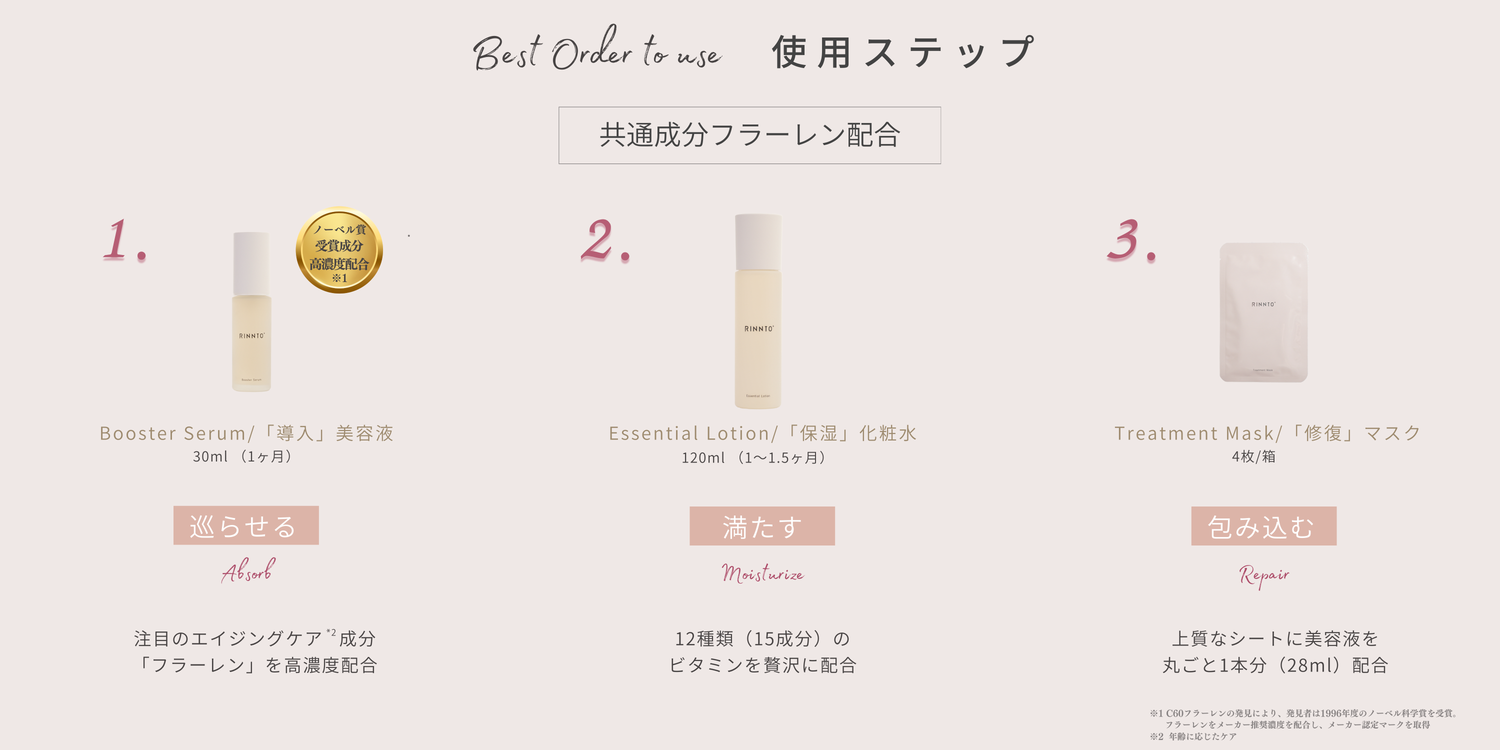Viewport: 1500px width, 750px height.
Task: Click the pink step number 3
Action: (x=1131, y=242)
